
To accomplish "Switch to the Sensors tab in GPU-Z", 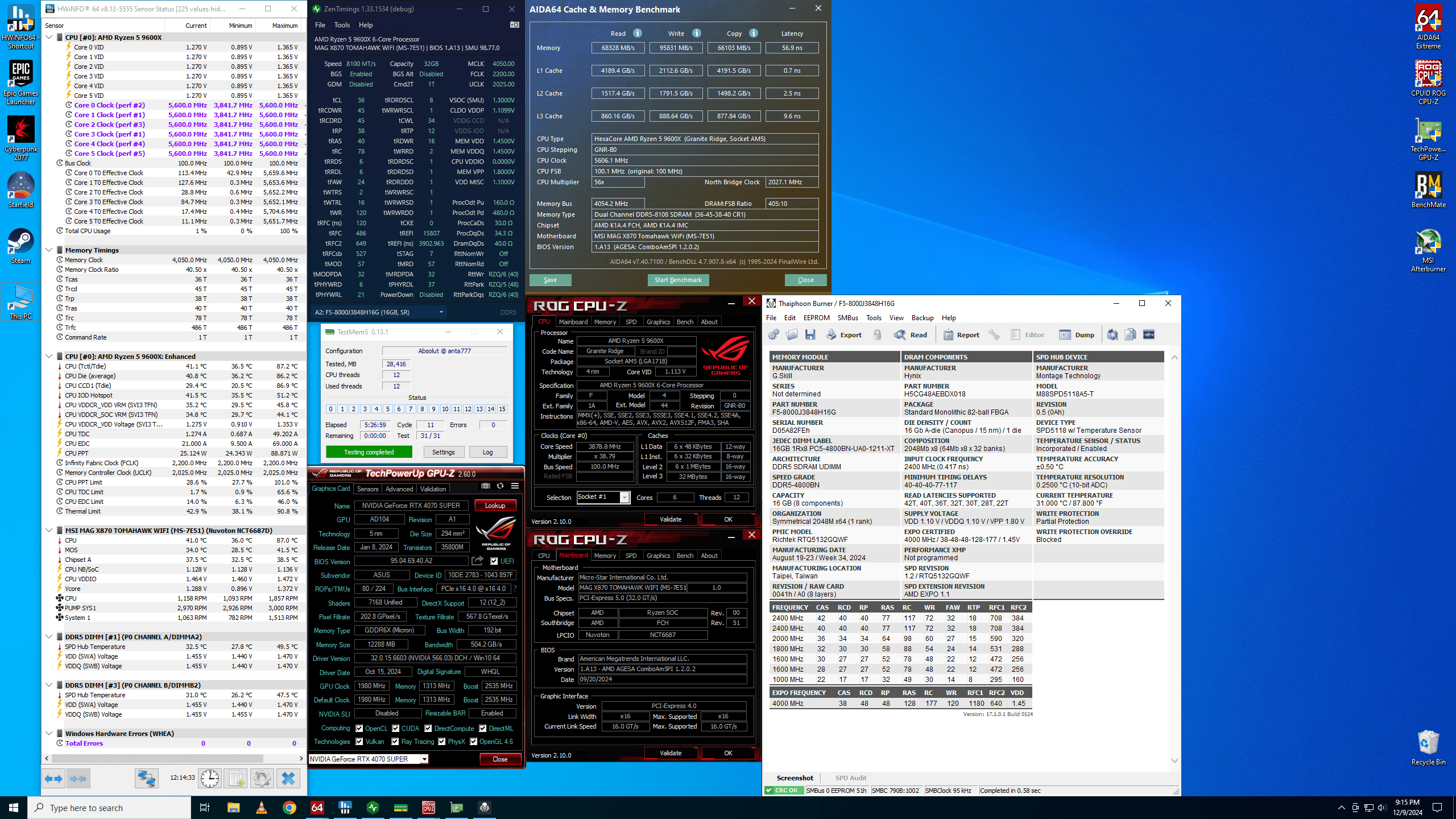I will pos(367,489).
